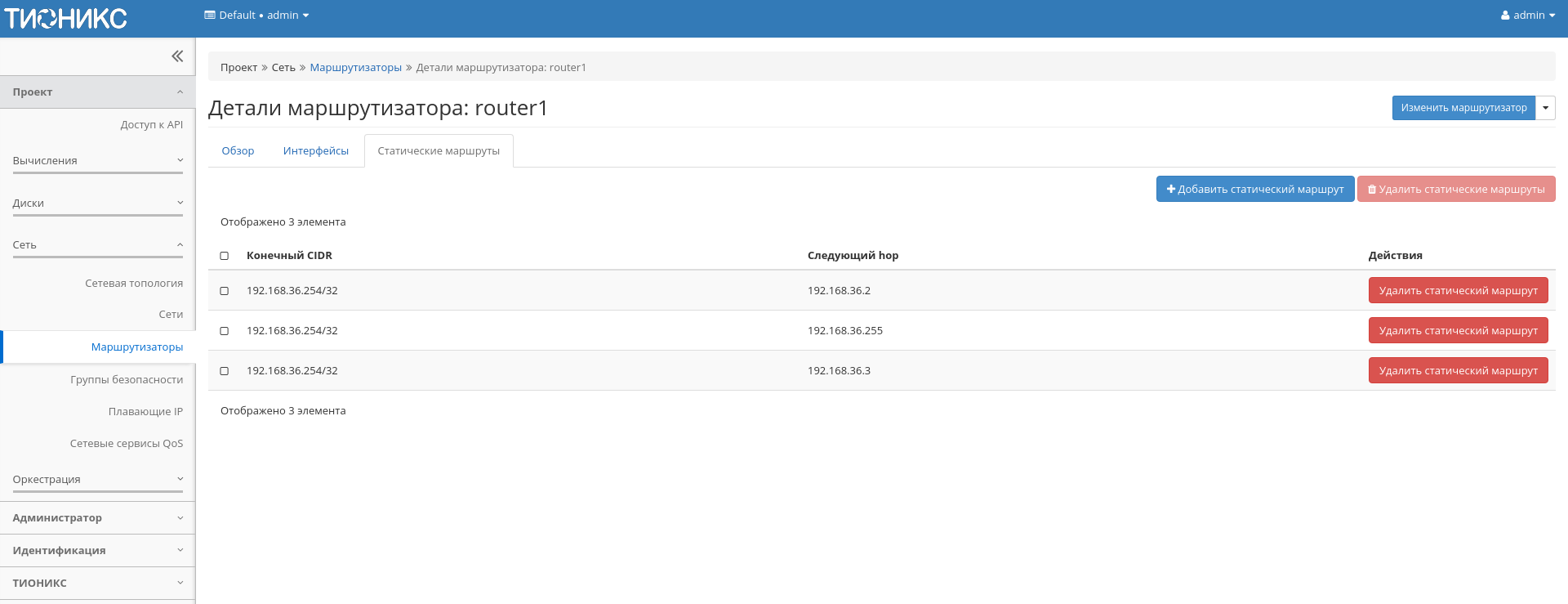Image resolution: width=1568 pixels, height=604 pixels.
Task: Collapse the sidebar with double-chevron icon
Action: tap(177, 56)
